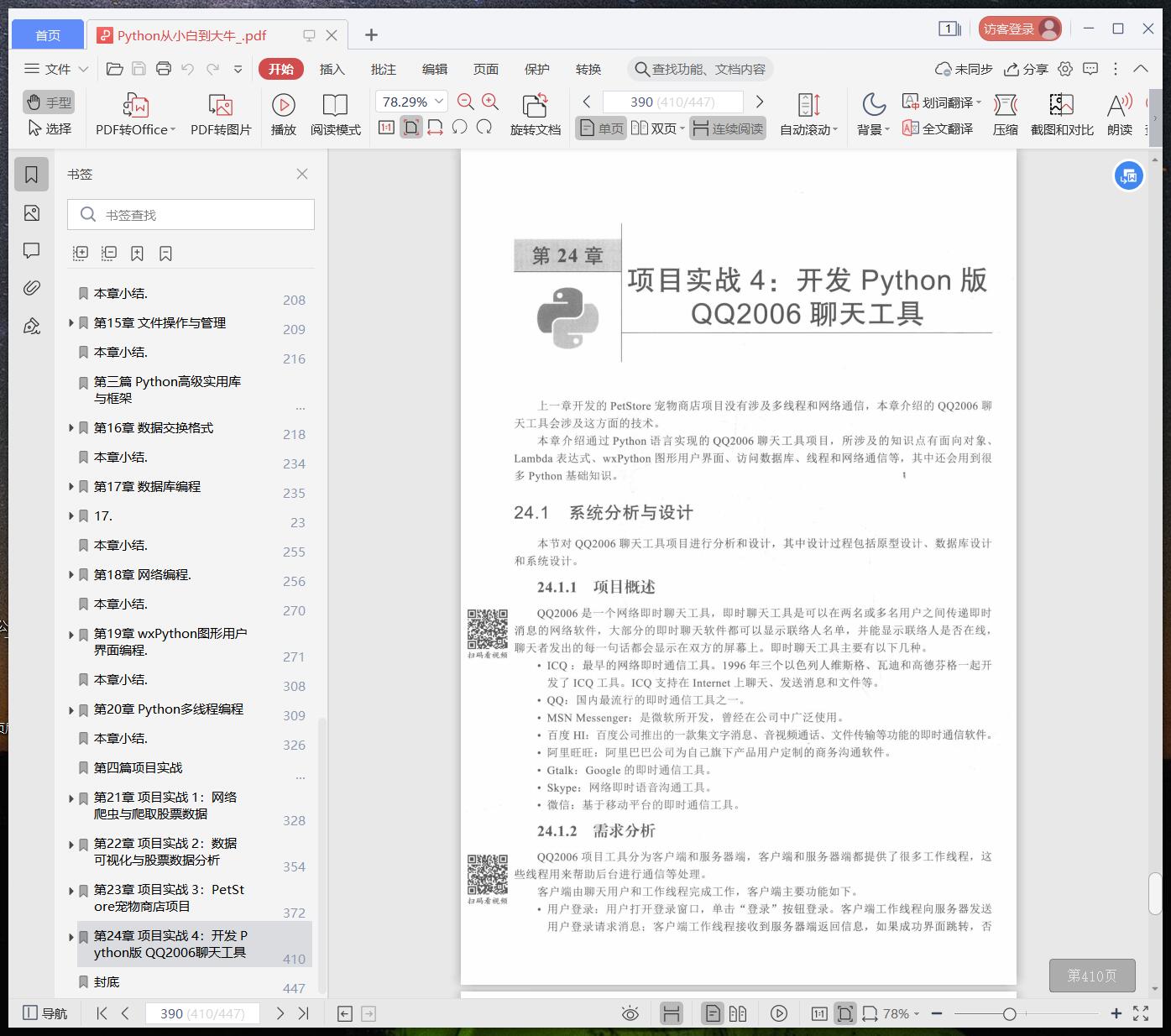Open the 保护 tab
The height and width of the screenshot is (1036, 1171).
tap(537, 69)
